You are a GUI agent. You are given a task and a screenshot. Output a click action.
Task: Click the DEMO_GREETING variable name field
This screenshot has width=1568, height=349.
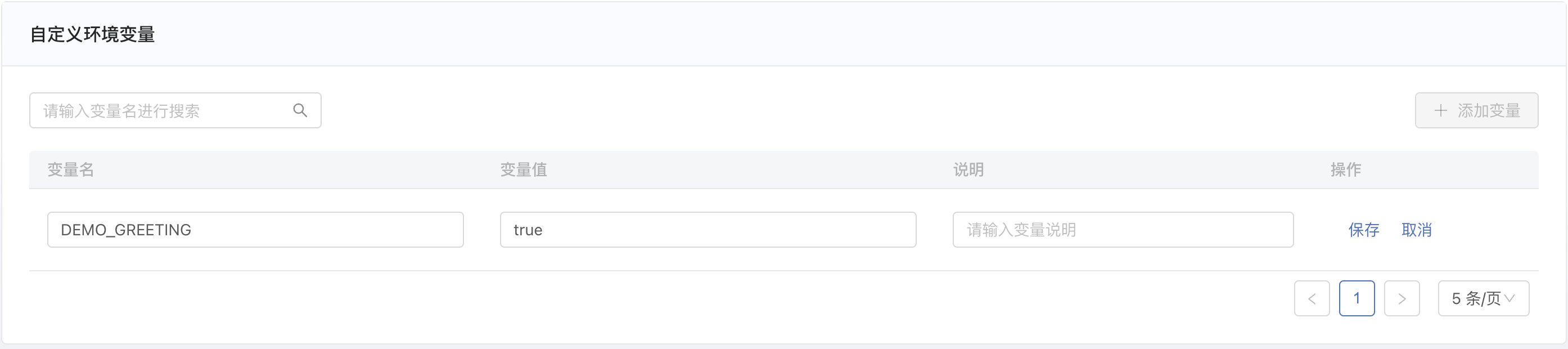point(256,230)
